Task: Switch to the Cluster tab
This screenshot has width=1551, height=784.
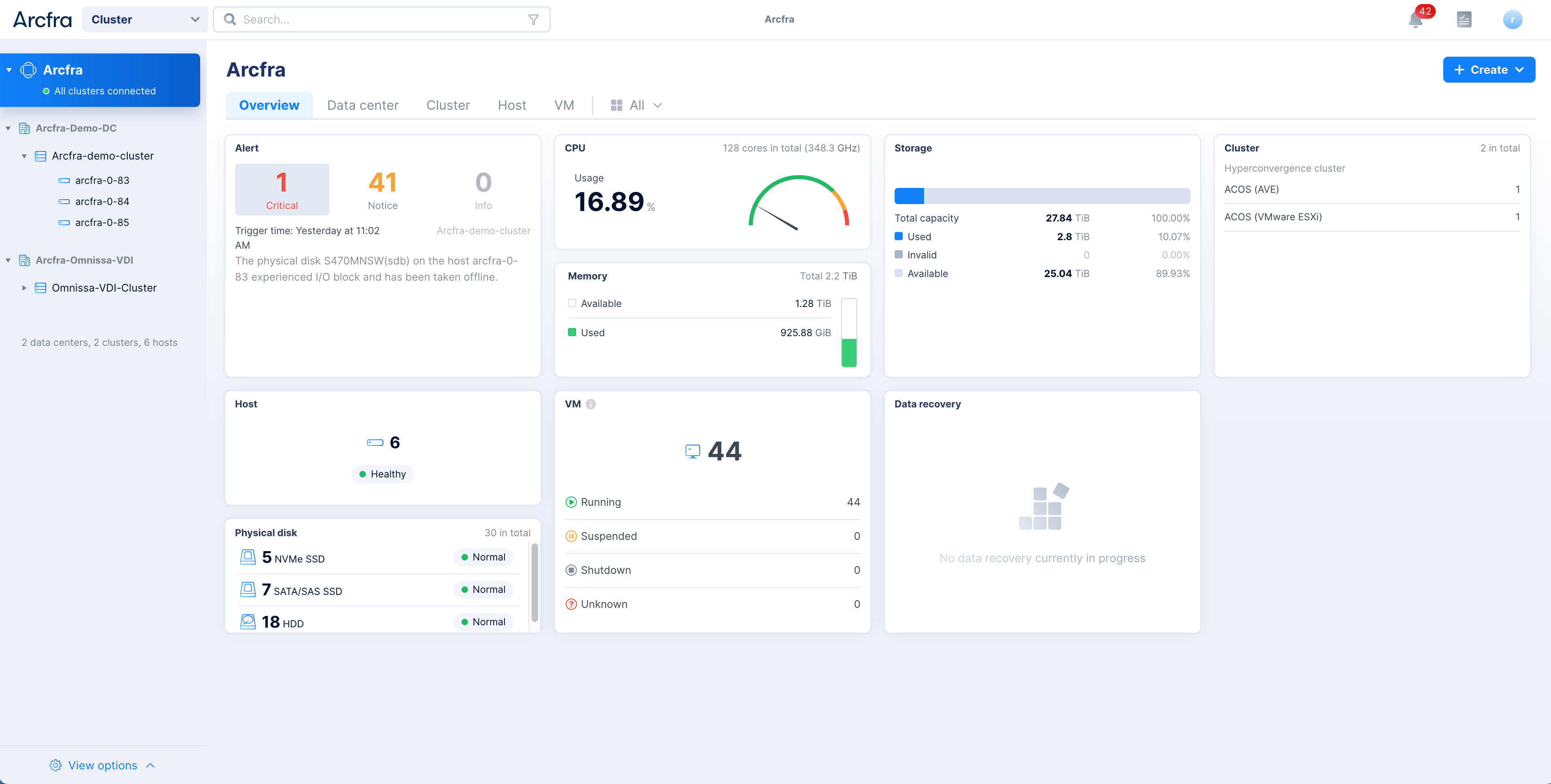Action: [448, 105]
